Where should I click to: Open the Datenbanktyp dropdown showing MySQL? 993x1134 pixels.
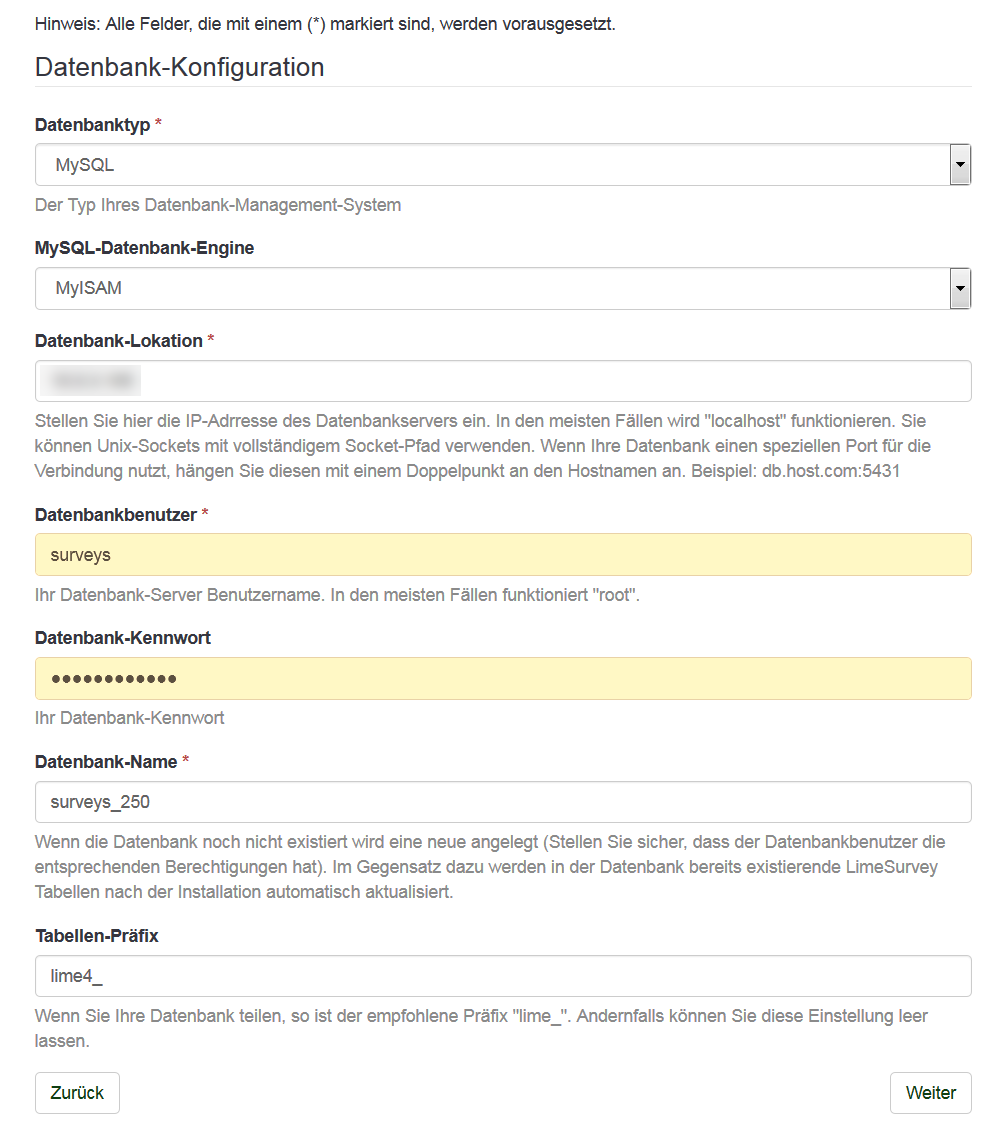tap(490, 165)
